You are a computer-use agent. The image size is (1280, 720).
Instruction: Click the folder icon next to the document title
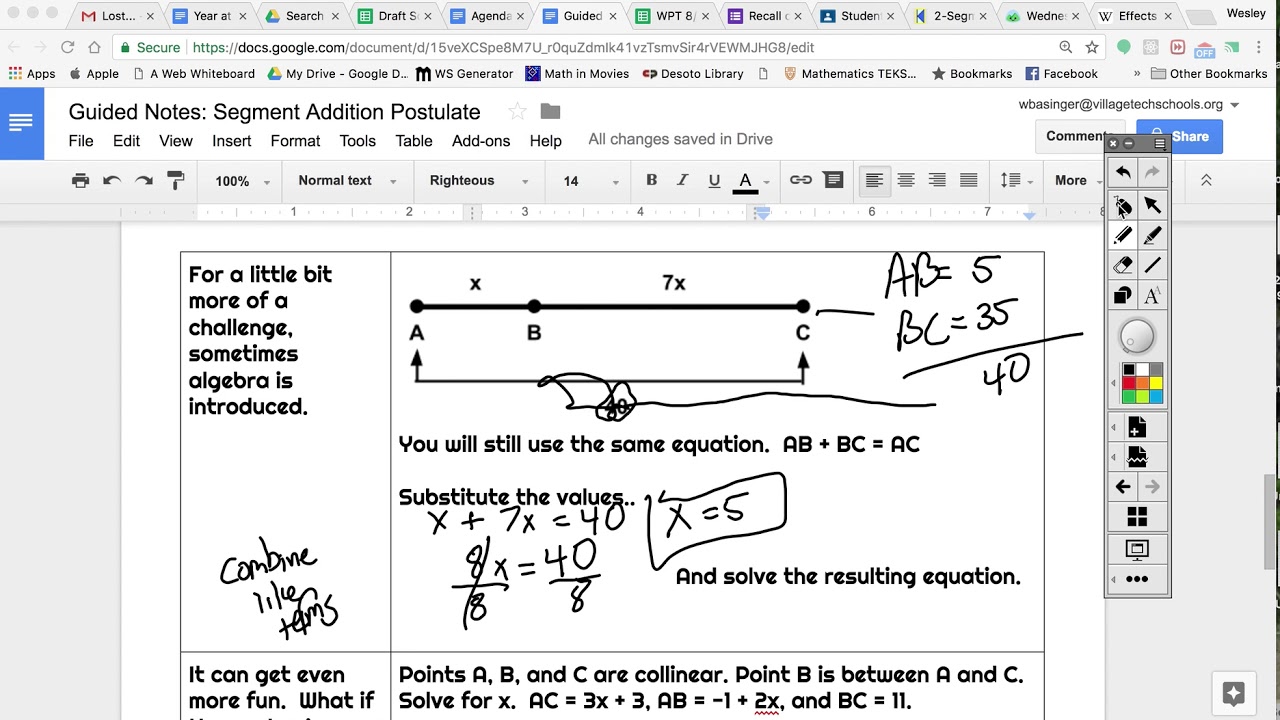pyautogui.click(x=550, y=111)
